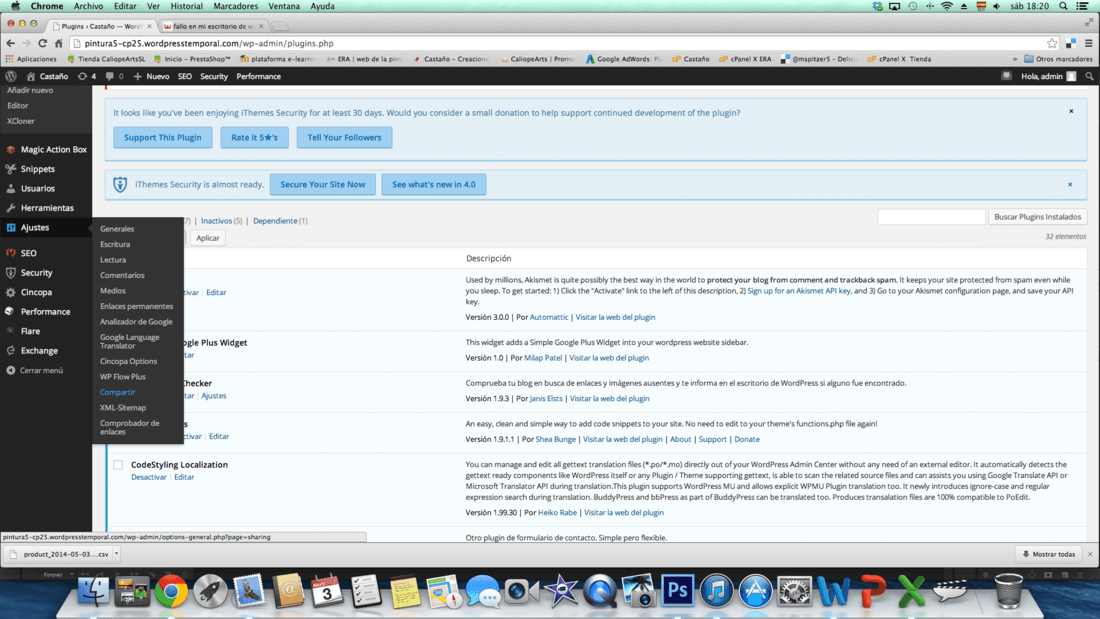
Task: Expand the bookmarks bar overflow chevron
Action: pos(1014,59)
